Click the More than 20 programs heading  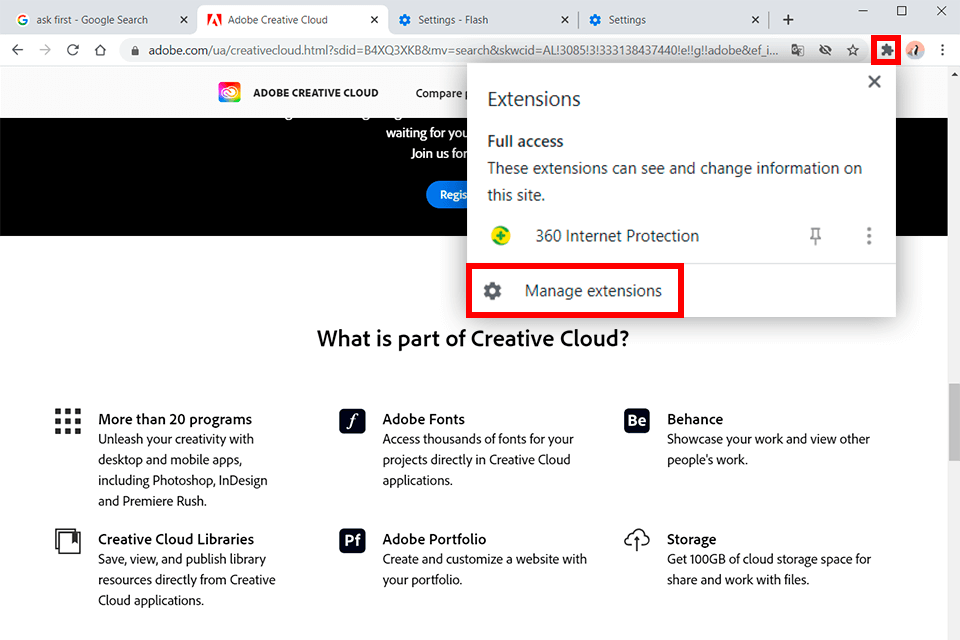click(175, 420)
